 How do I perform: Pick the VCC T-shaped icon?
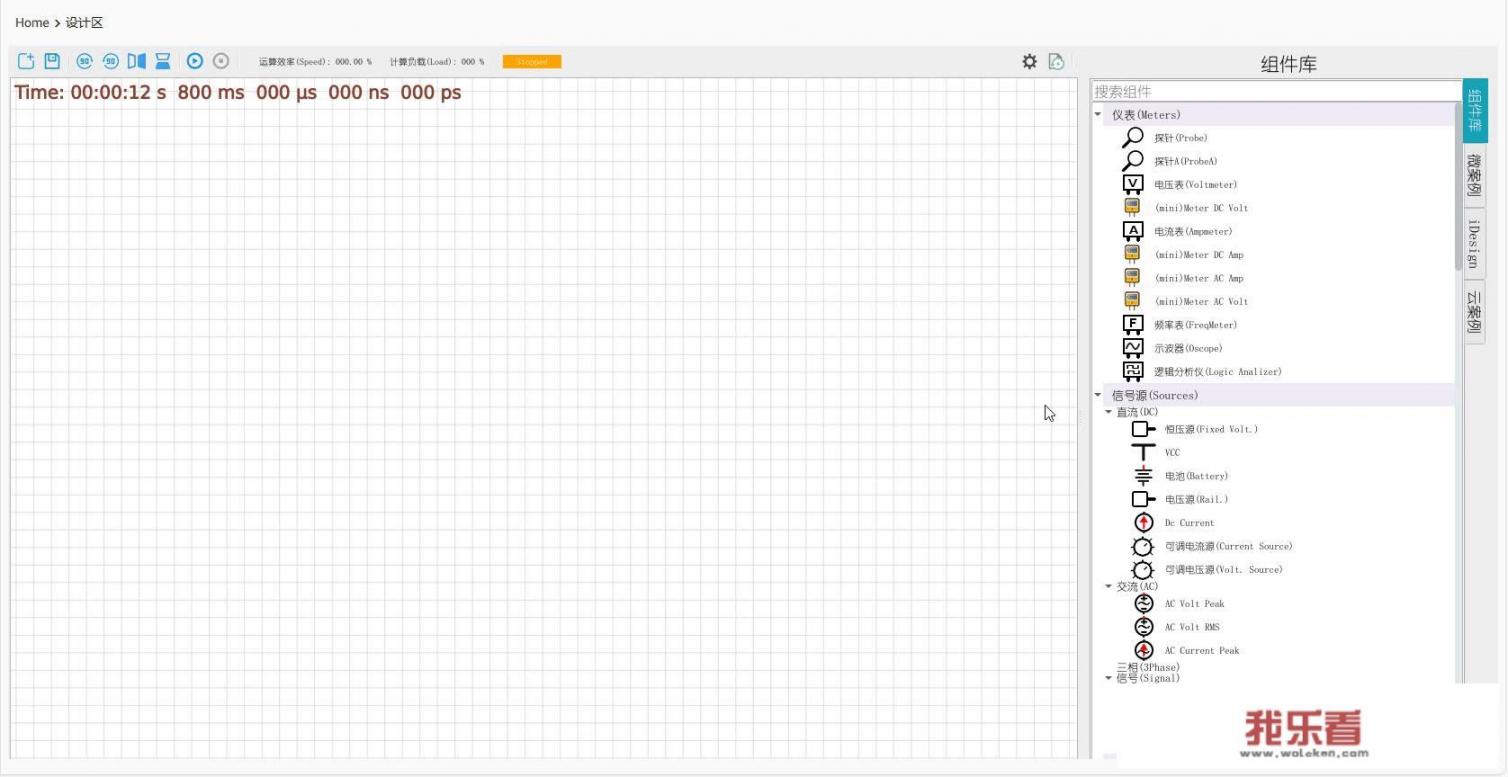click(x=1143, y=452)
